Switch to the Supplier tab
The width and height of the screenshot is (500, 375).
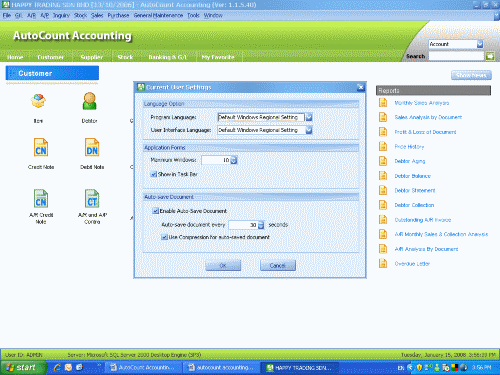(x=92, y=57)
